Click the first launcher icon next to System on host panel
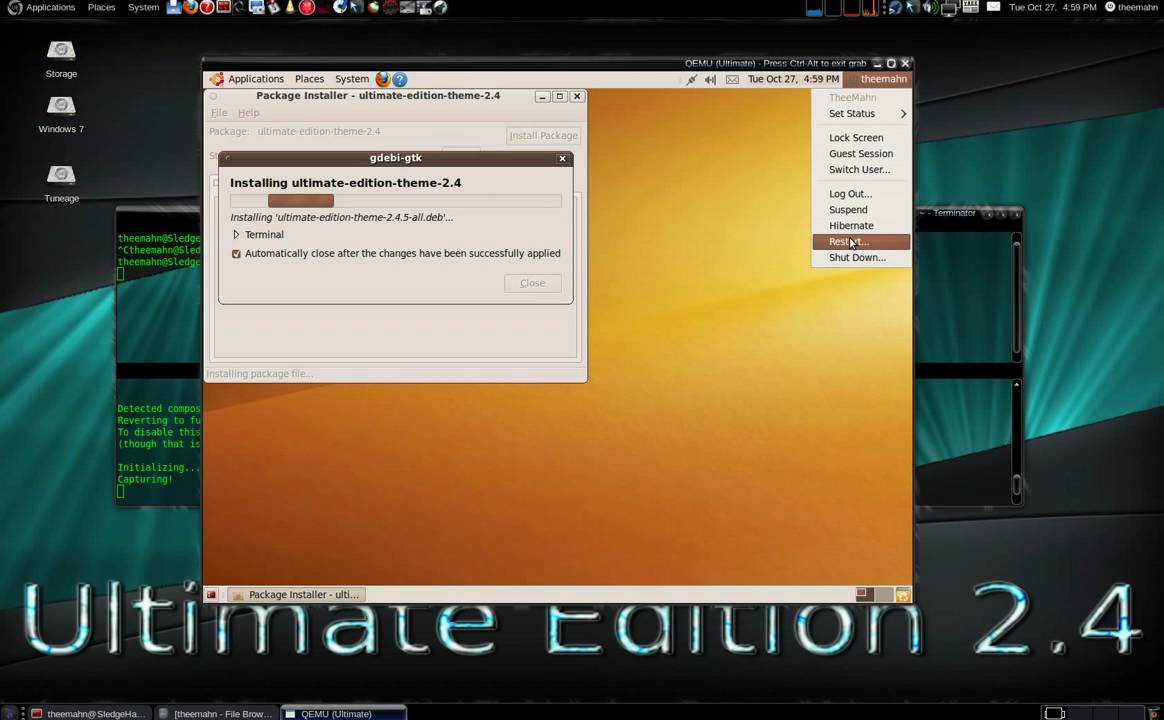Viewport: 1164px width, 720px height. point(174,7)
